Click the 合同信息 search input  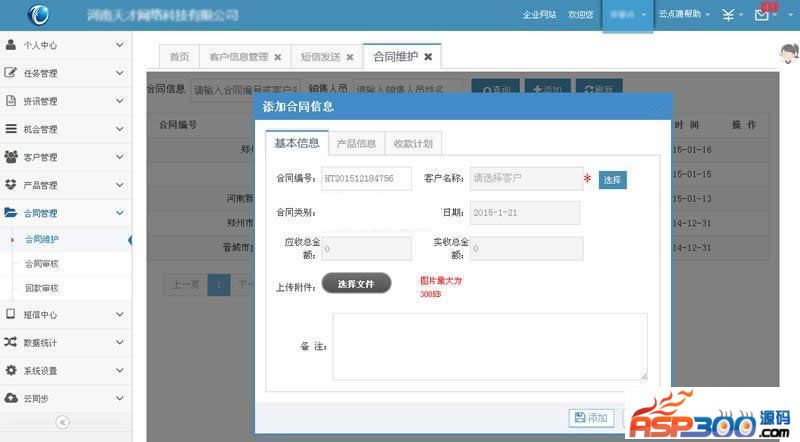pyautogui.click(x=246, y=89)
